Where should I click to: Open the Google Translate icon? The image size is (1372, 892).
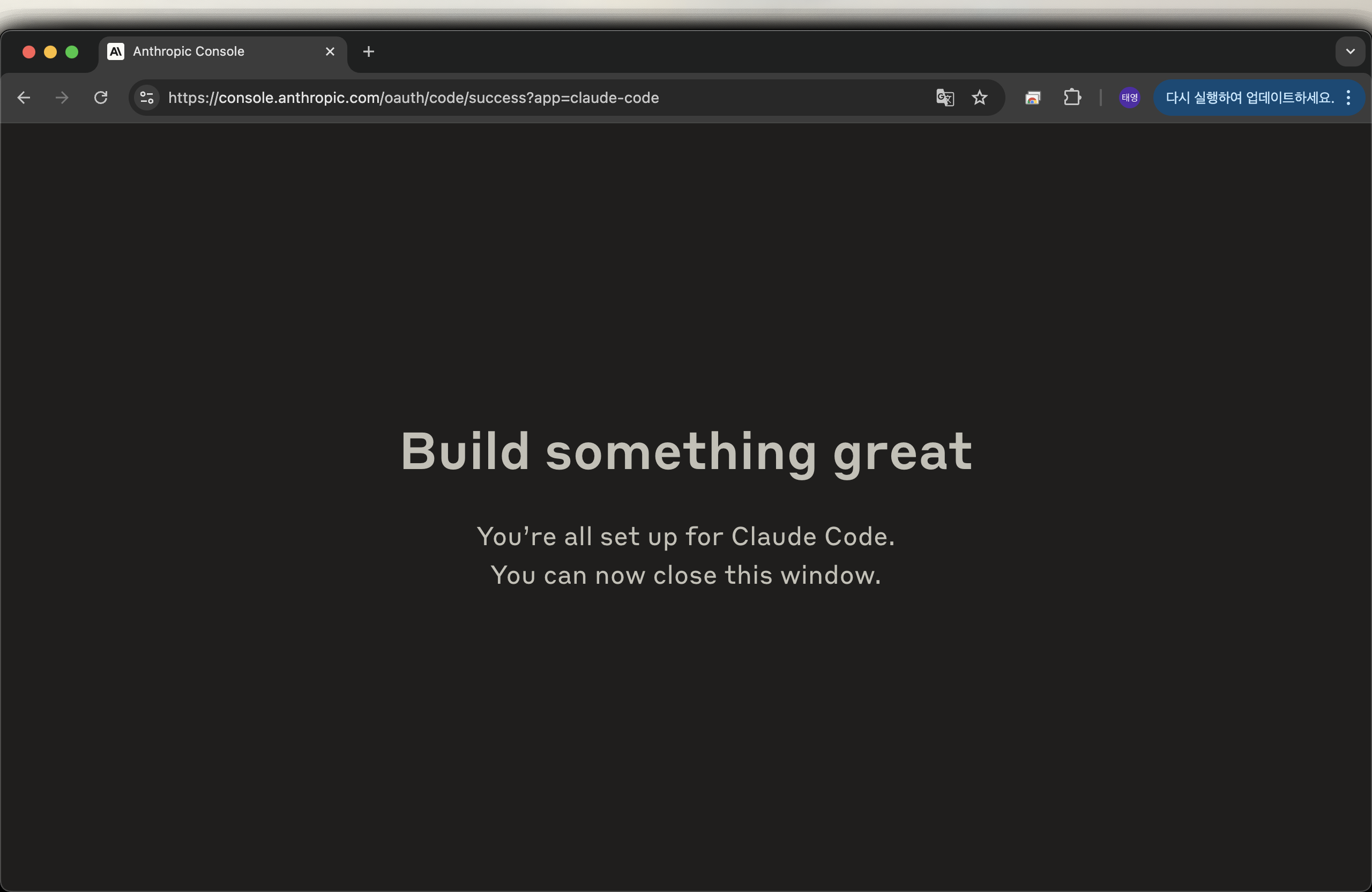tap(945, 98)
